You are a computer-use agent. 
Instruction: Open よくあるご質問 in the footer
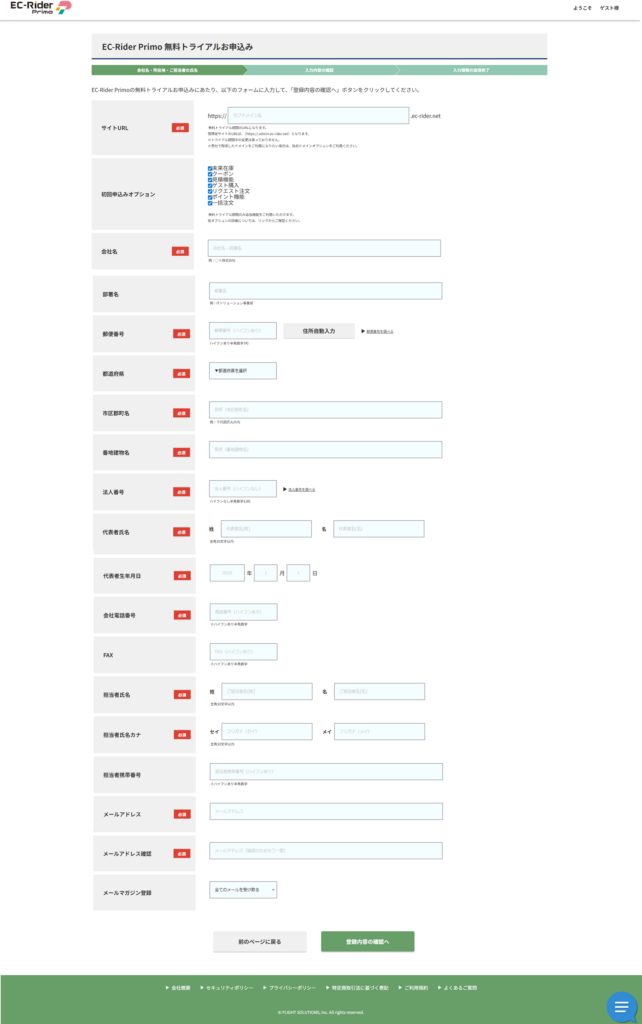click(x=459, y=987)
